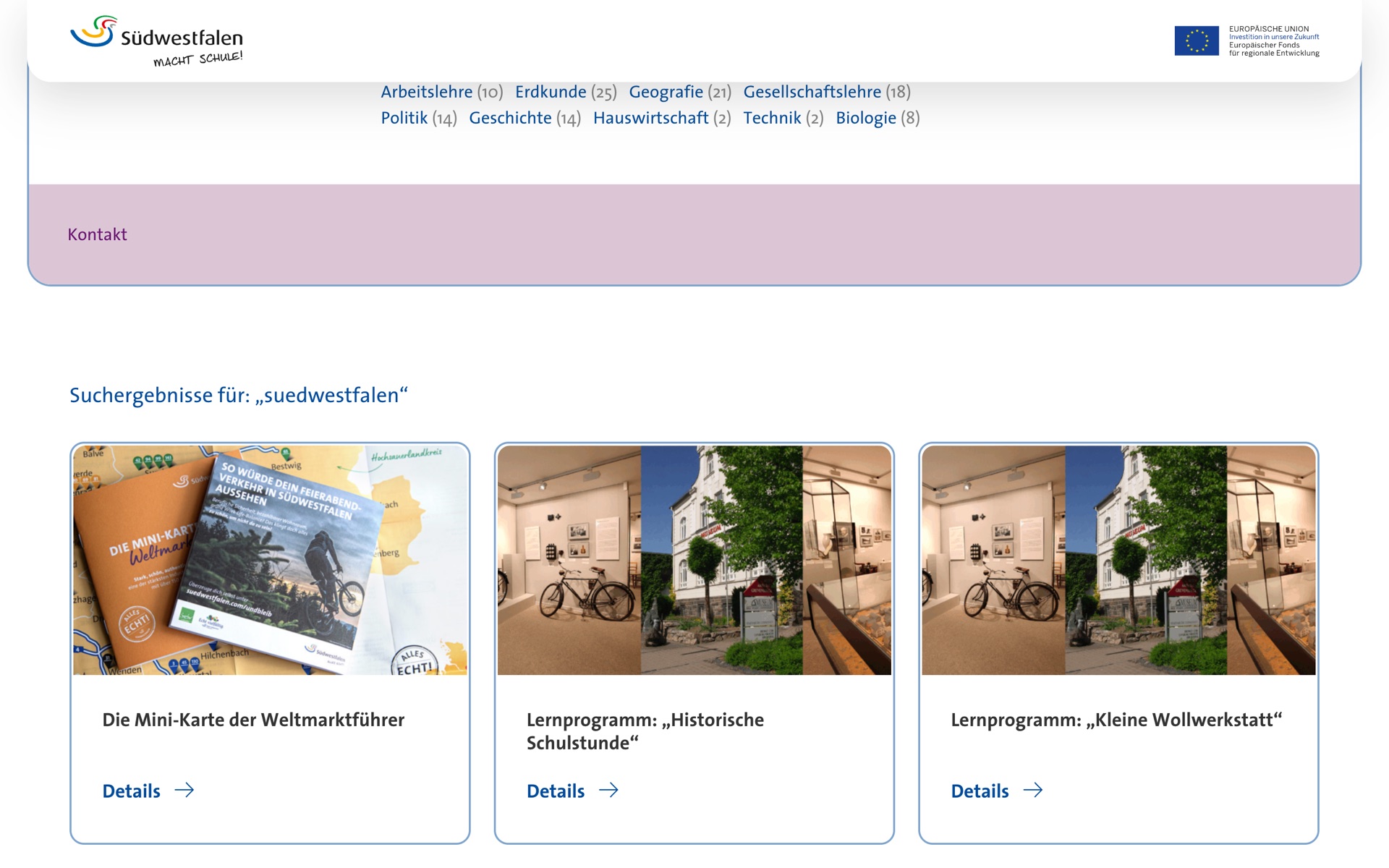The height and width of the screenshot is (868, 1389).
Task: Open Details of Mini-Karte der Weltmarktführer
Action: point(131,791)
